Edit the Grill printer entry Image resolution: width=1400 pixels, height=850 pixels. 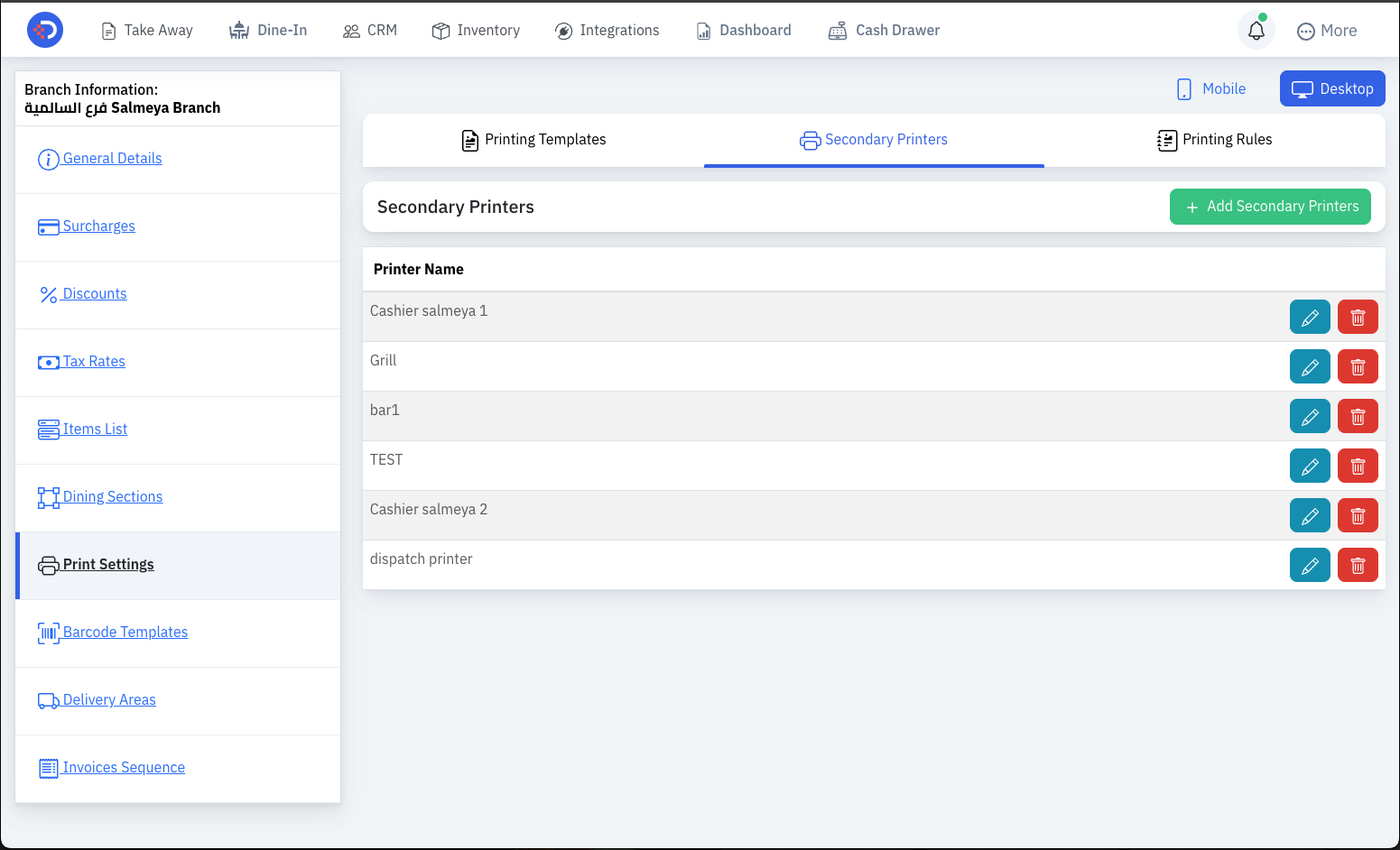click(1310, 366)
